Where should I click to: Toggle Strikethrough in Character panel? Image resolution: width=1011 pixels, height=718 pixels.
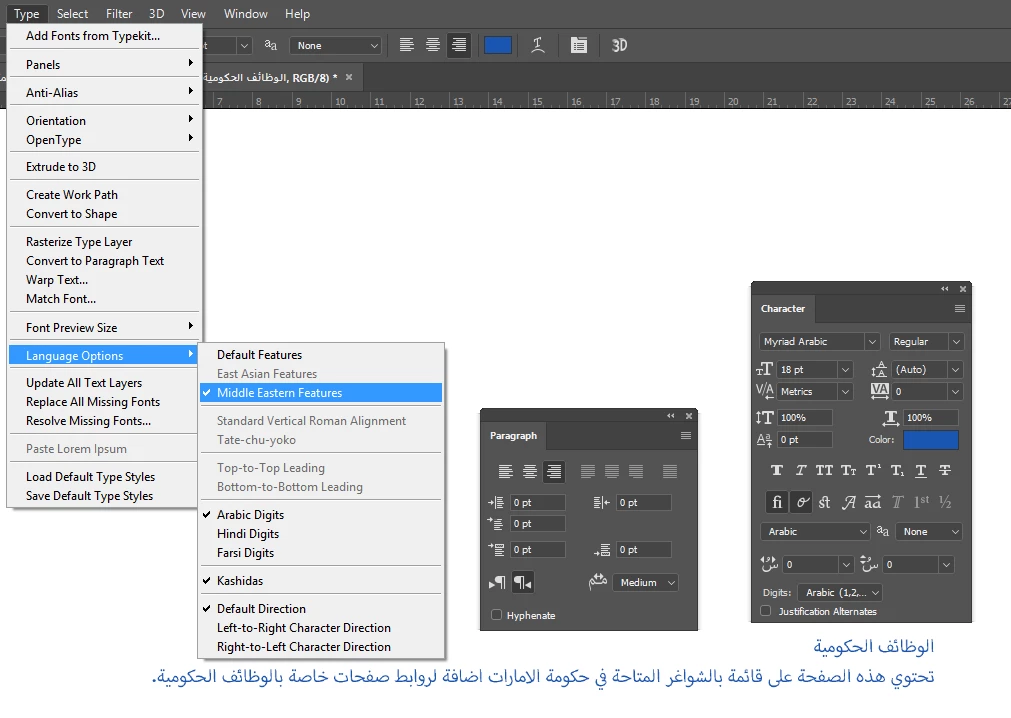click(x=945, y=471)
